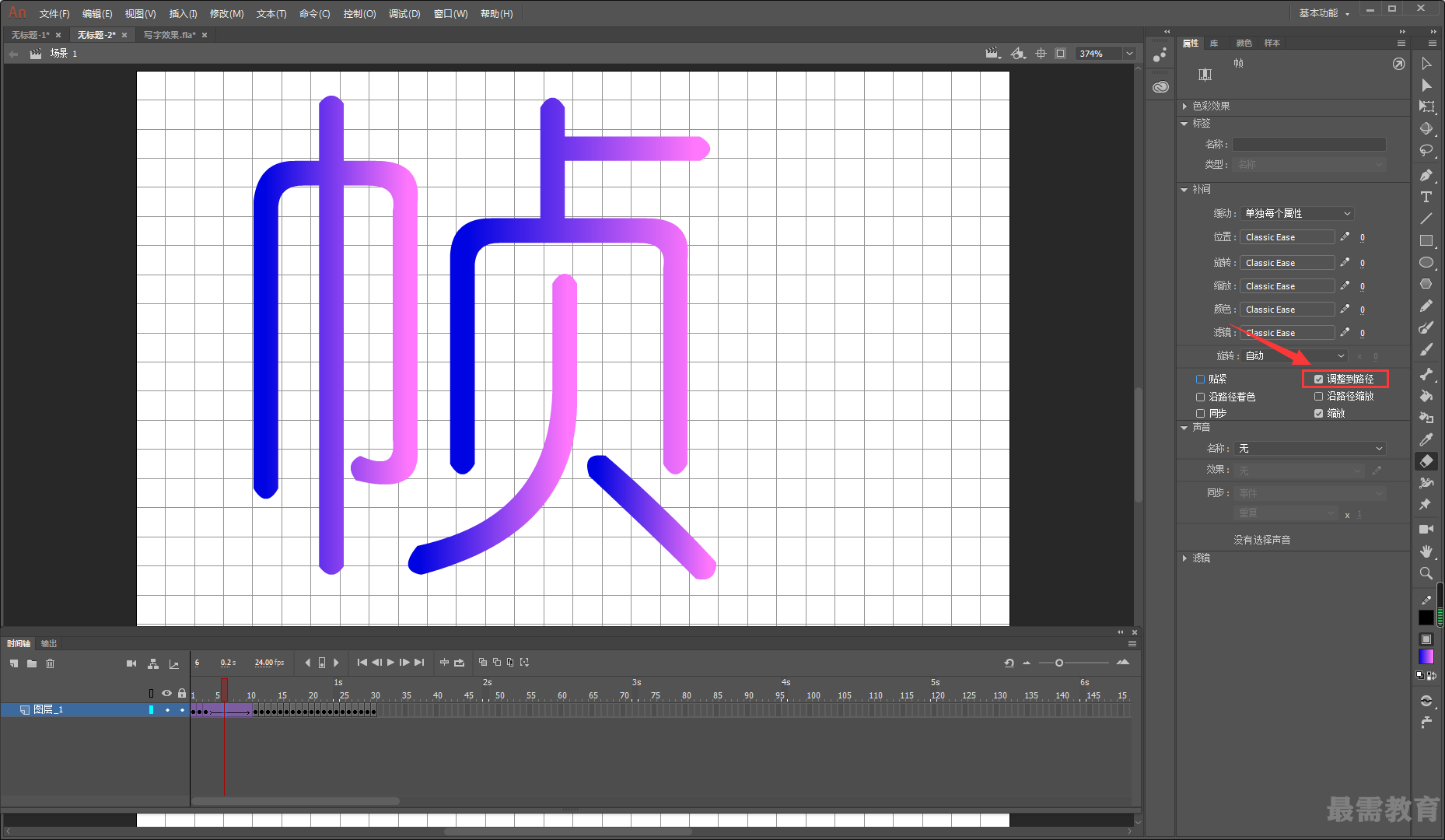Switch to the 写字效果.fla document tab
1445x840 pixels.
(170, 35)
